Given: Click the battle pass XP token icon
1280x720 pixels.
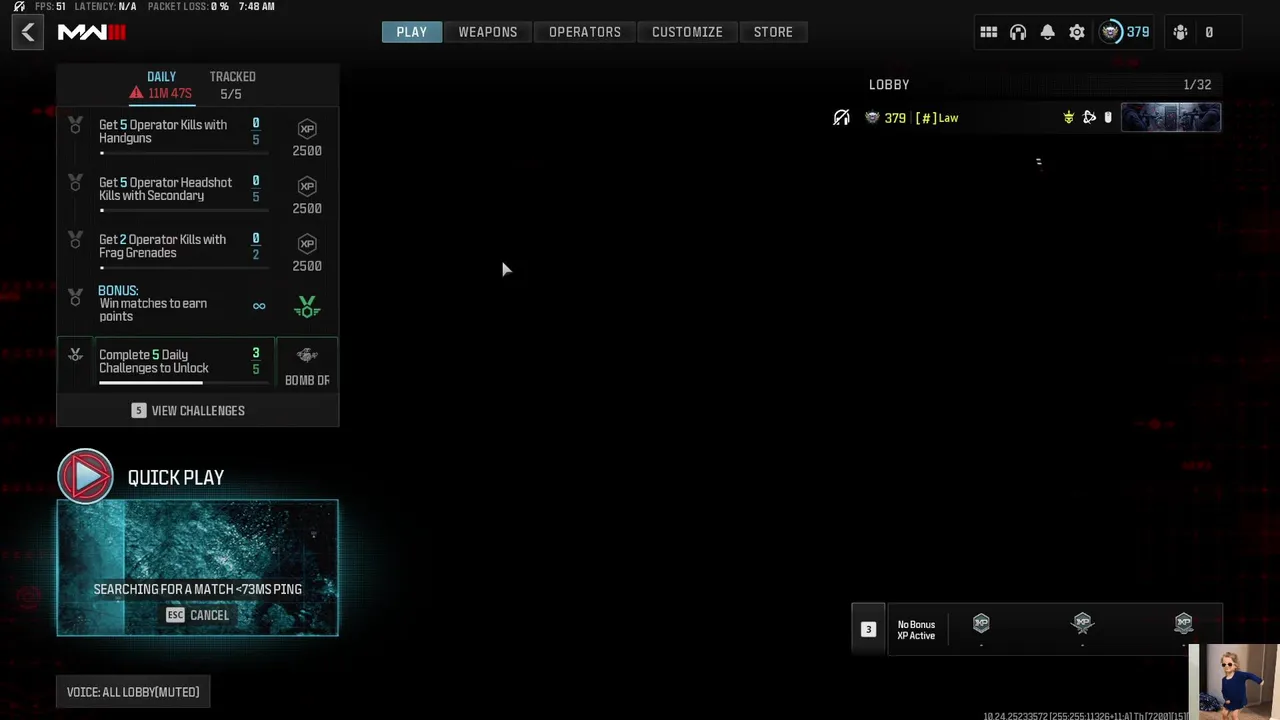Looking at the screenshot, I should point(1183,623).
